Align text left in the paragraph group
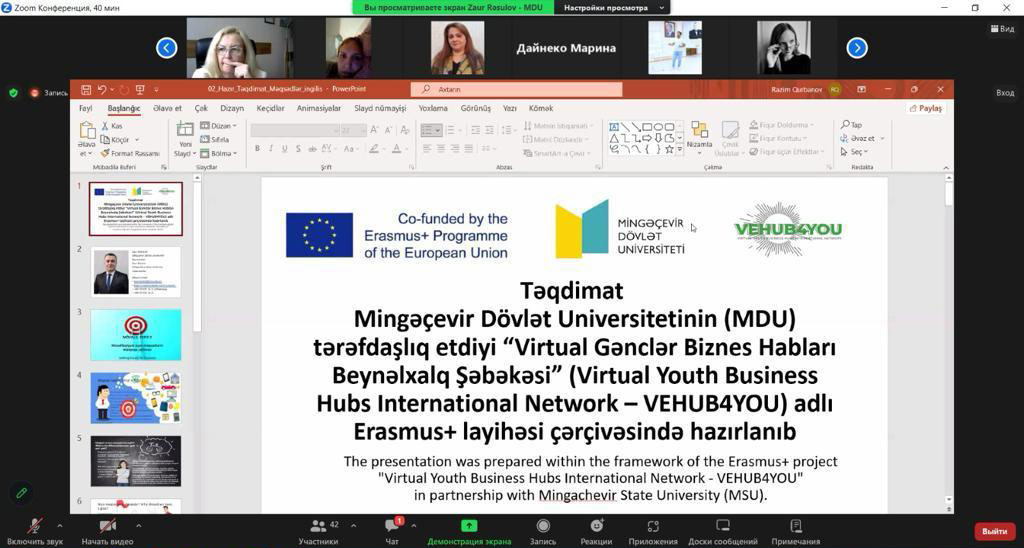This screenshot has width=1024, height=548. click(x=427, y=149)
